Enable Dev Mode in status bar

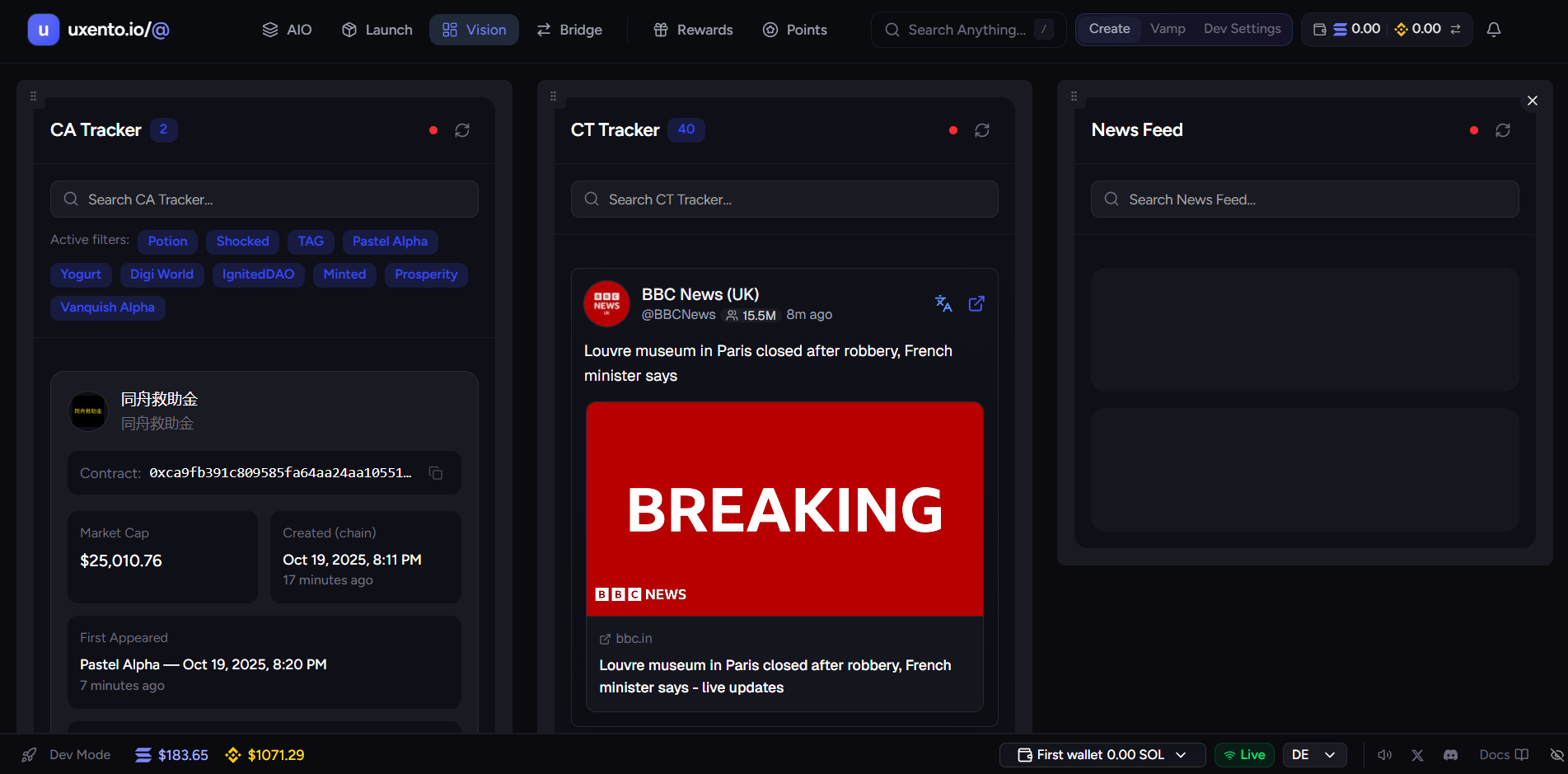[x=66, y=755]
